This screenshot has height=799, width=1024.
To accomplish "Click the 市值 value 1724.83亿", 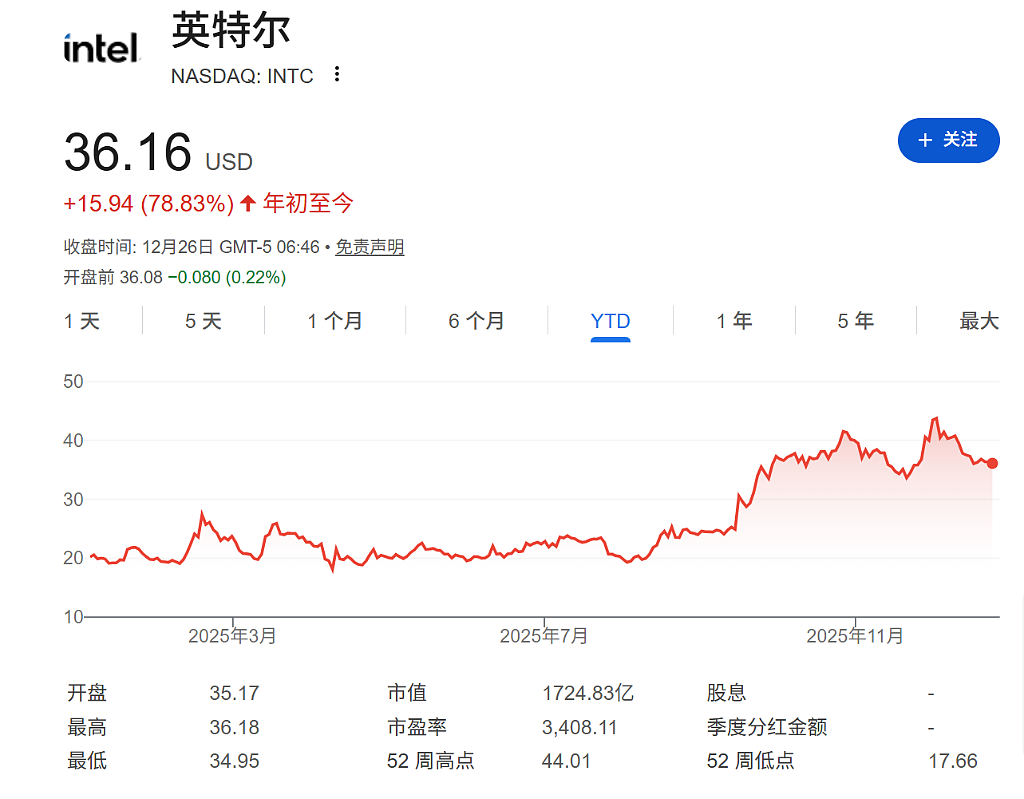I will (588, 693).
